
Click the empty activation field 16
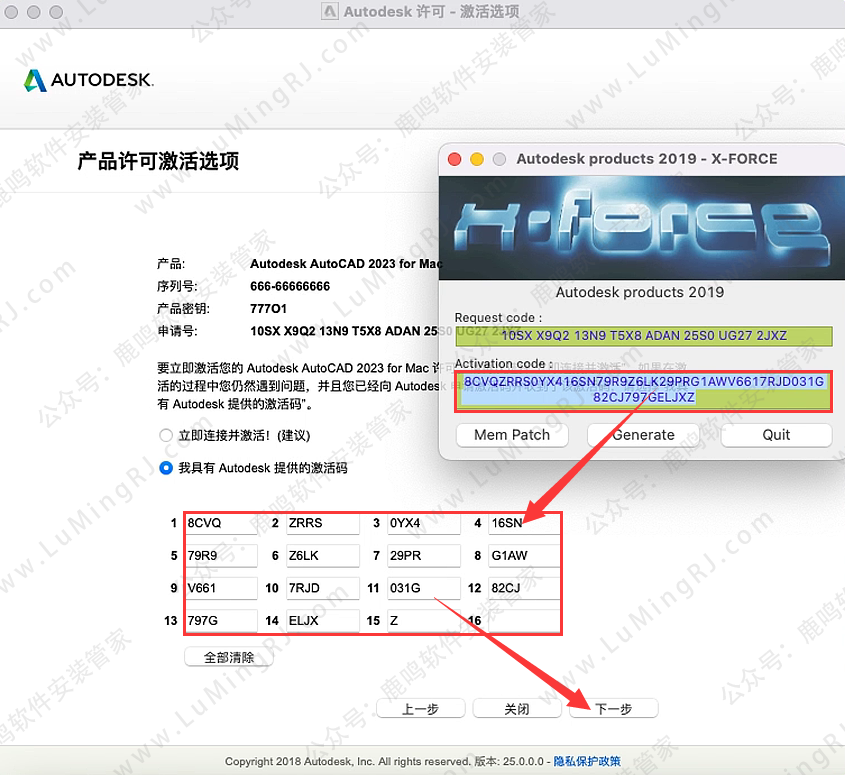click(524, 621)
